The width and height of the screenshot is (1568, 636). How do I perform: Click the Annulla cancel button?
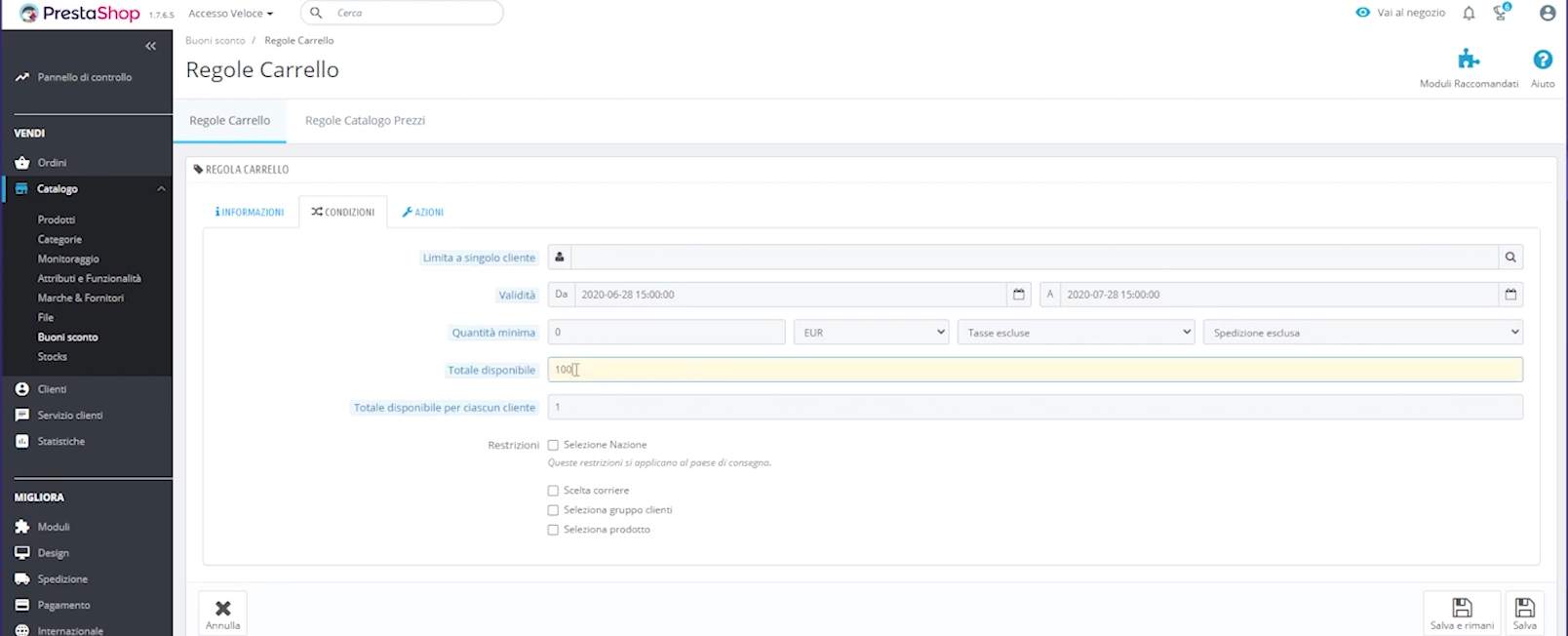coord(222,614)
